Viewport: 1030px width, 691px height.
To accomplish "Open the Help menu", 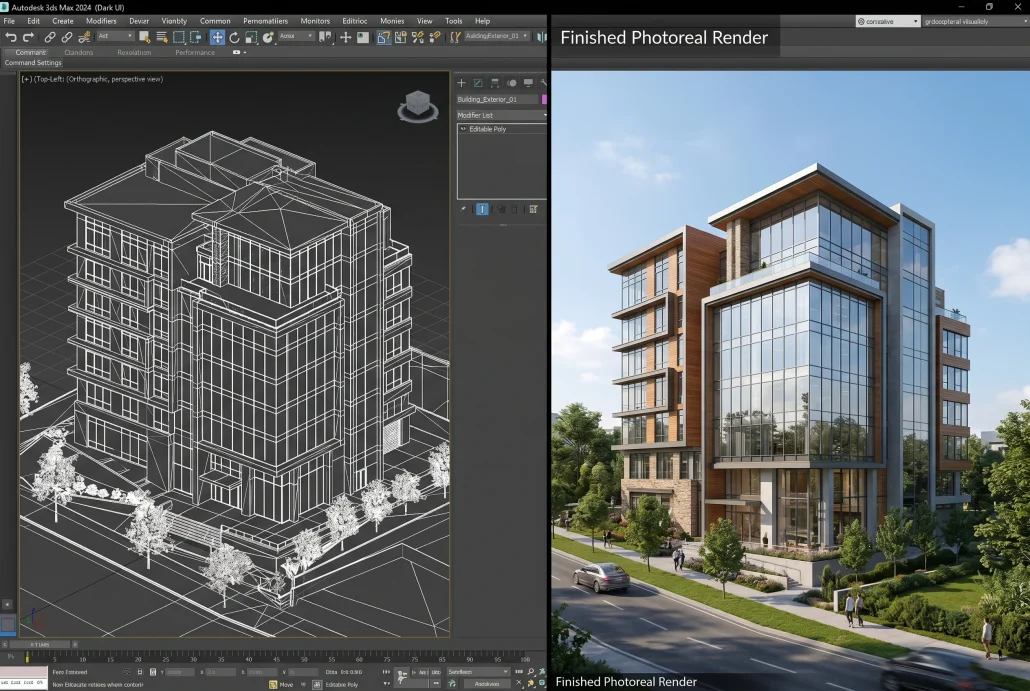I will tap(482, 21).
